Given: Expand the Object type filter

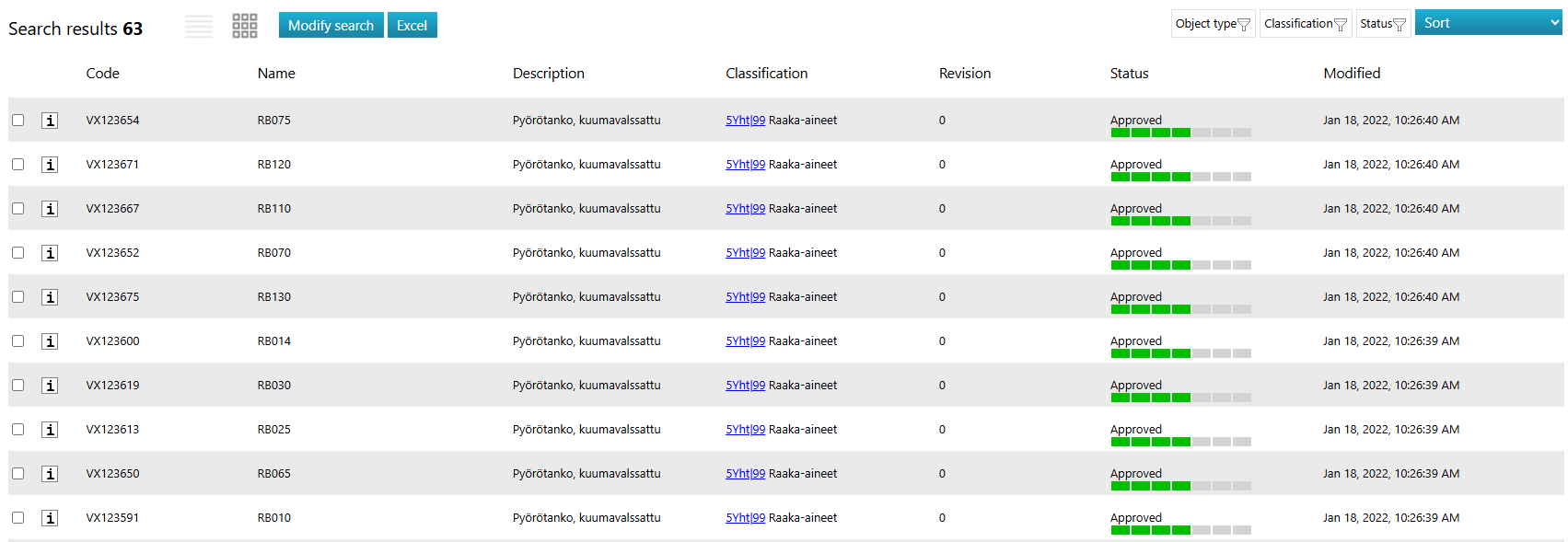Looking at the screenshot, I should (x=1212, y=24).
